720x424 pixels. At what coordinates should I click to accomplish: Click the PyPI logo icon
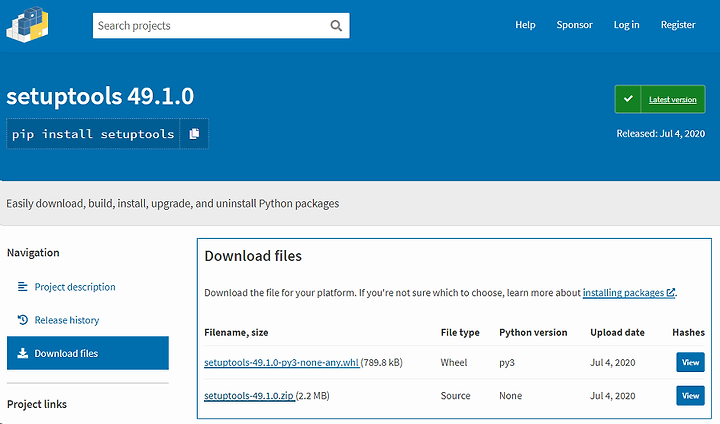coord(27,25)
